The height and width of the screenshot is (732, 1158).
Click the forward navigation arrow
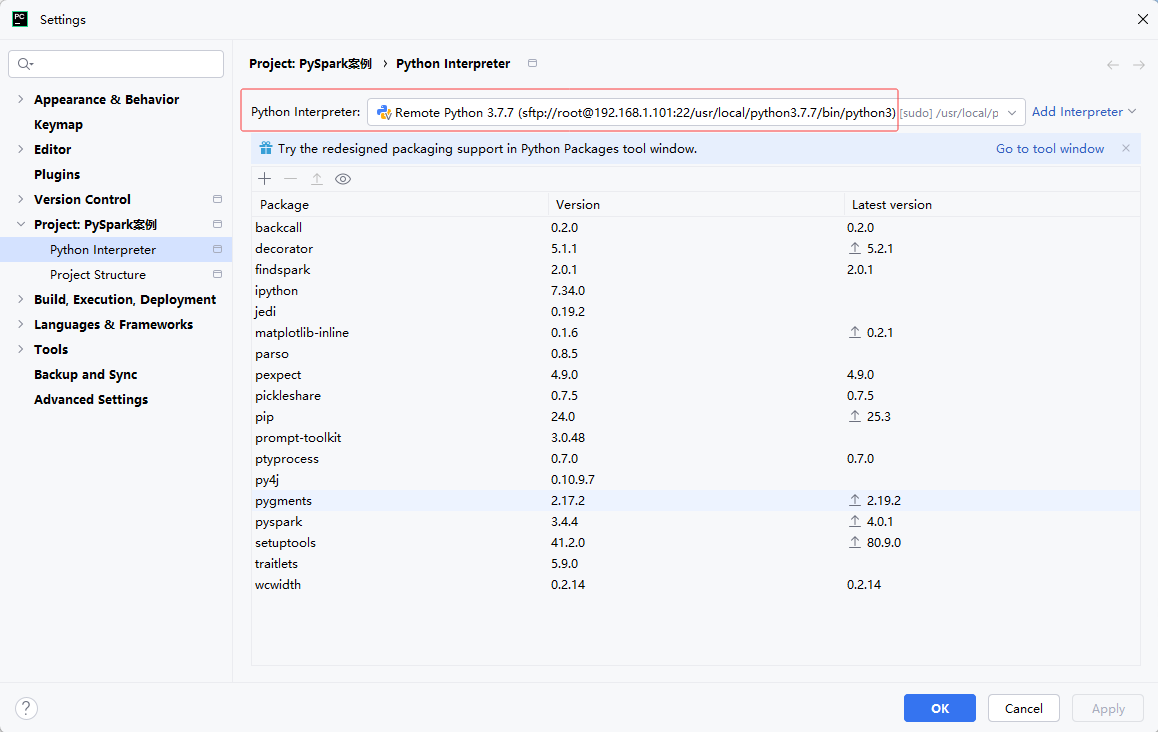coord(1139,65)
